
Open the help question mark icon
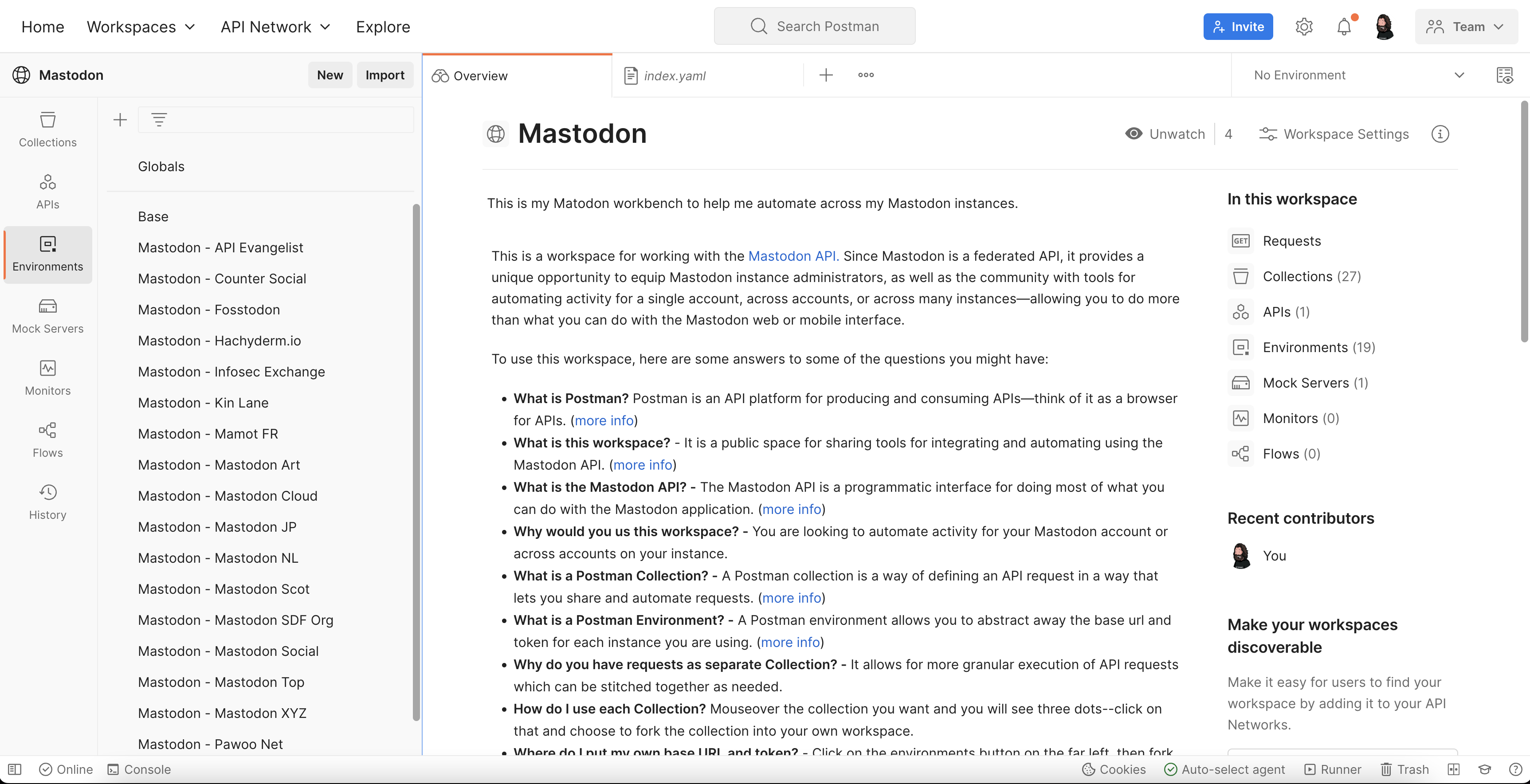pos(1515,769)
